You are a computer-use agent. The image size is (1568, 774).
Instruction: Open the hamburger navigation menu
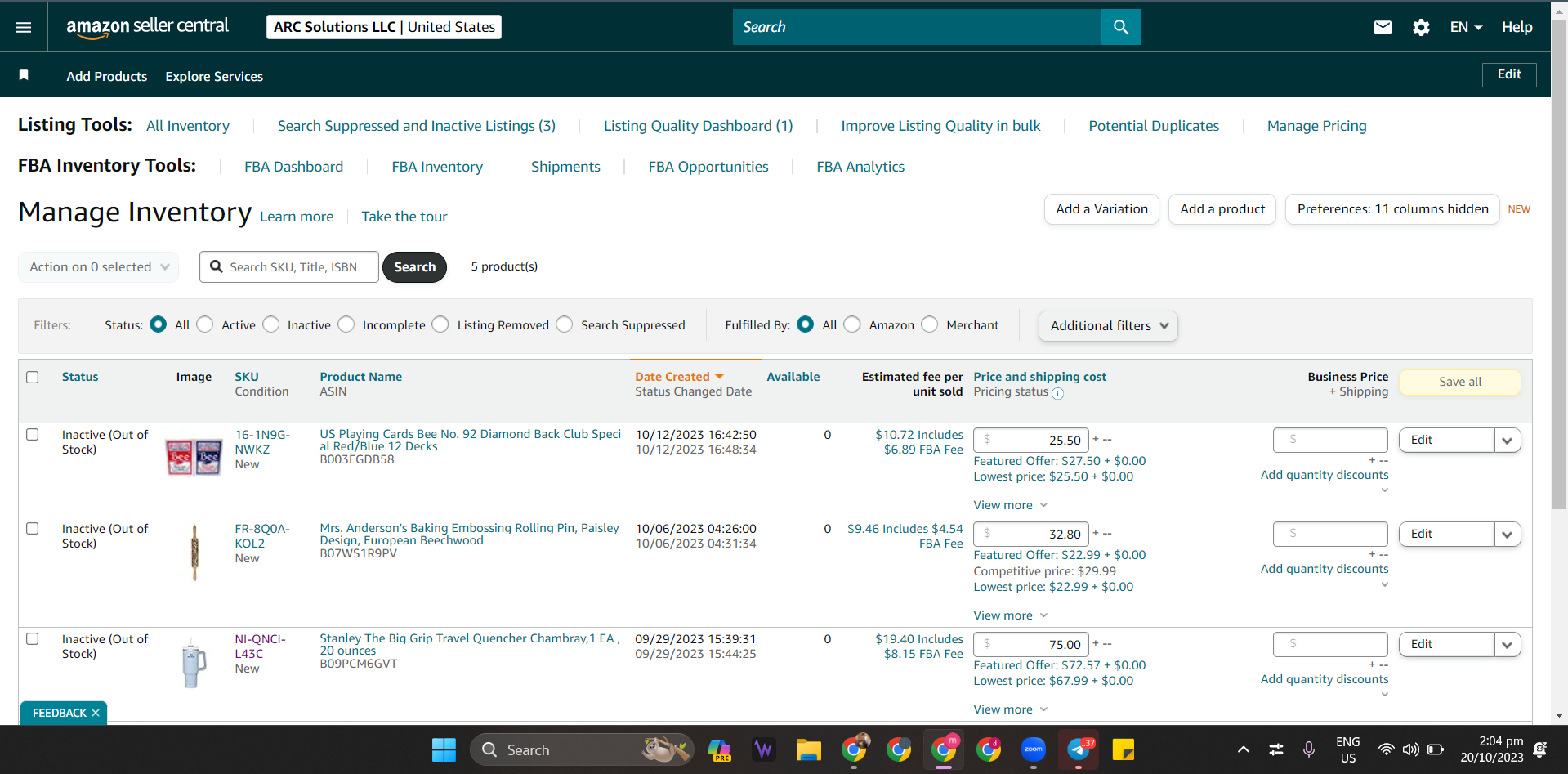pos(23,27)
